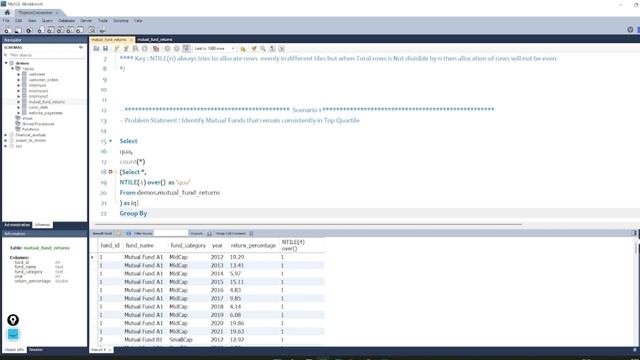This screenshot has width=640, height=360.
Task: Toggle continue-on-error for script execution
Action: pos(156,49)
